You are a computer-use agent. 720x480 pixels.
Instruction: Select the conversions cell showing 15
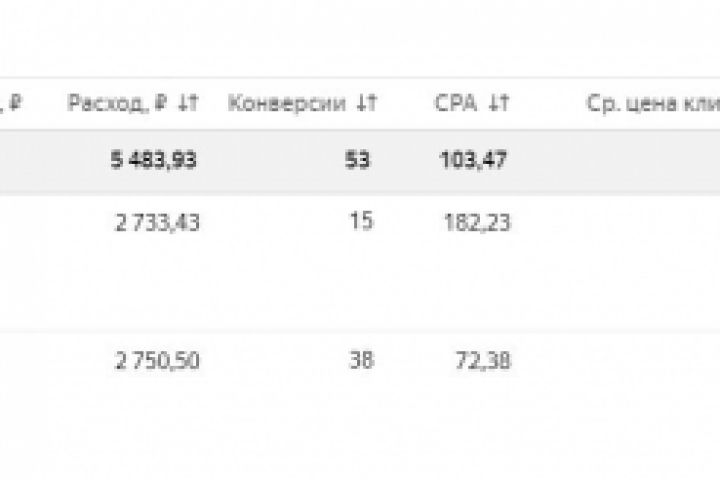[362, 221]
